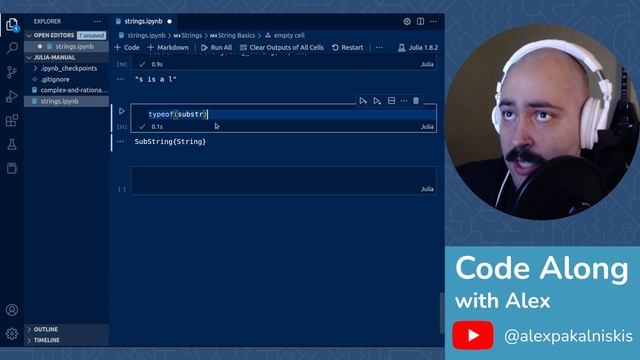This screenshot has height=360, width=640.
Task: Click the Strings breadcrumb item
Action: click(x=191, y=36)
